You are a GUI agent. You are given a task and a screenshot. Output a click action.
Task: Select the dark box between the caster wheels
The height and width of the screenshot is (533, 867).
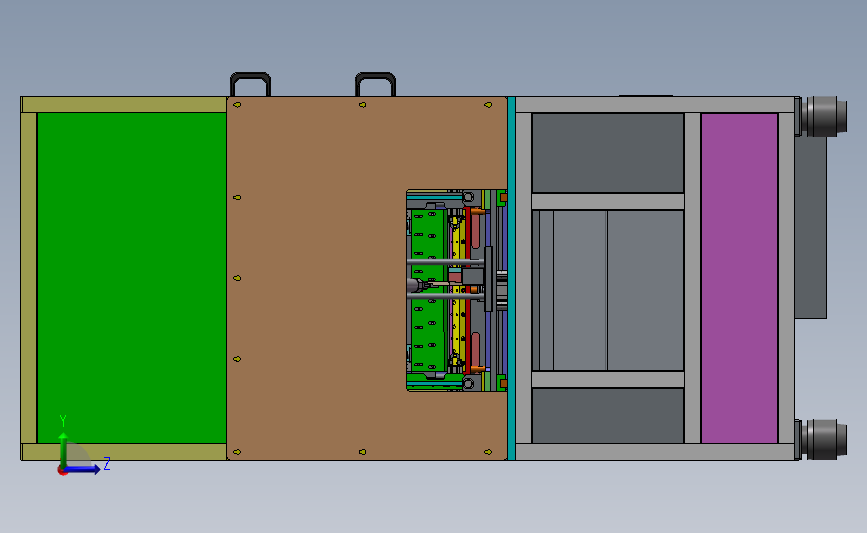[x=811, y=227]
